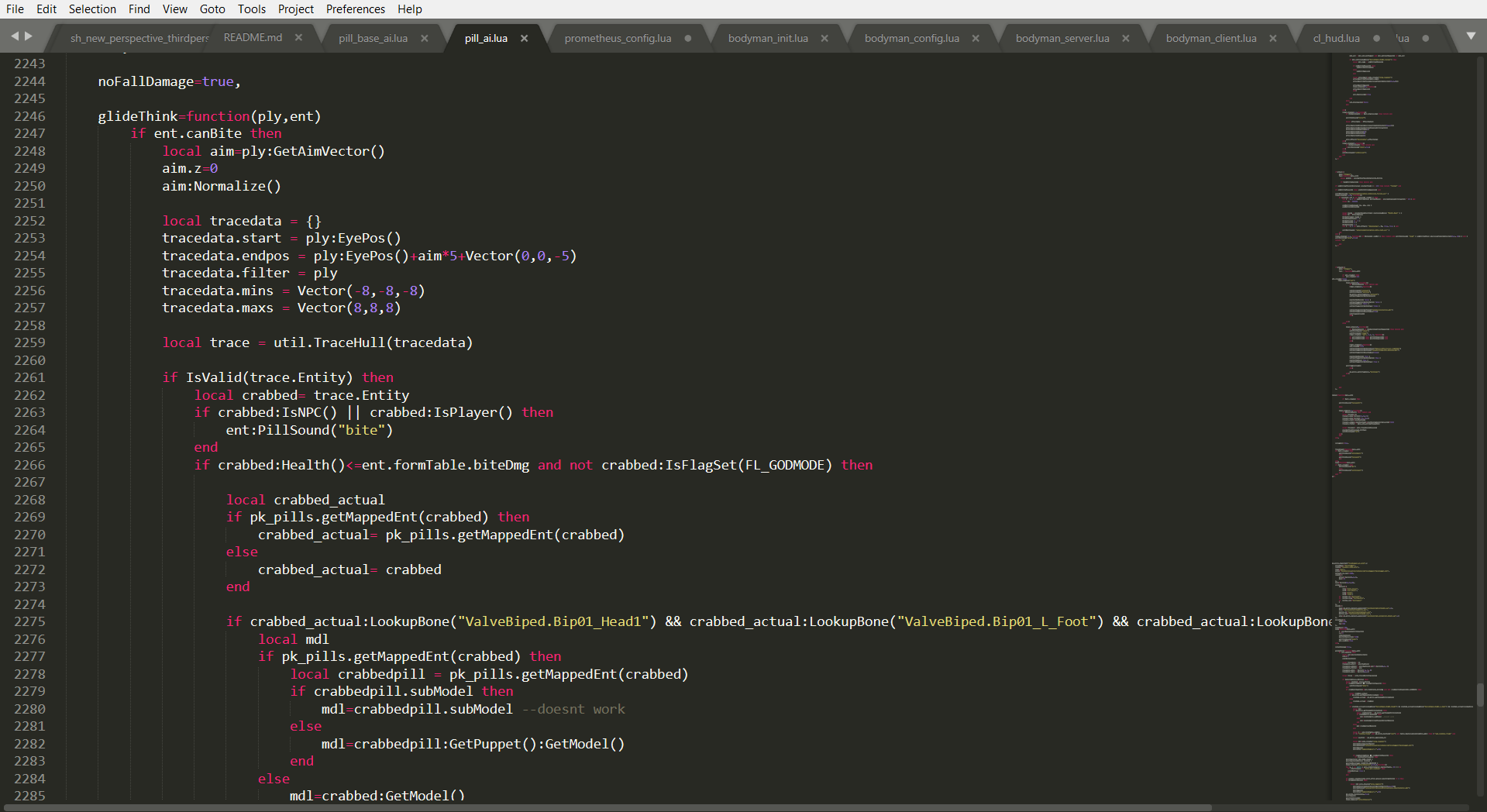Open the Help menu
Image resolution: width=1487 pixels, height=812 pixels.
coord(410,9)
